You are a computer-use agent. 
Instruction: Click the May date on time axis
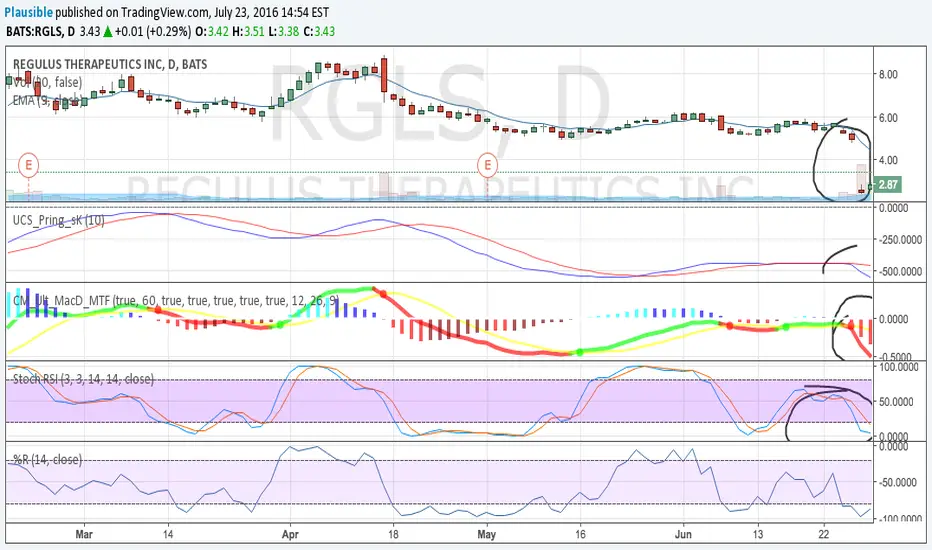pos(487,534)
